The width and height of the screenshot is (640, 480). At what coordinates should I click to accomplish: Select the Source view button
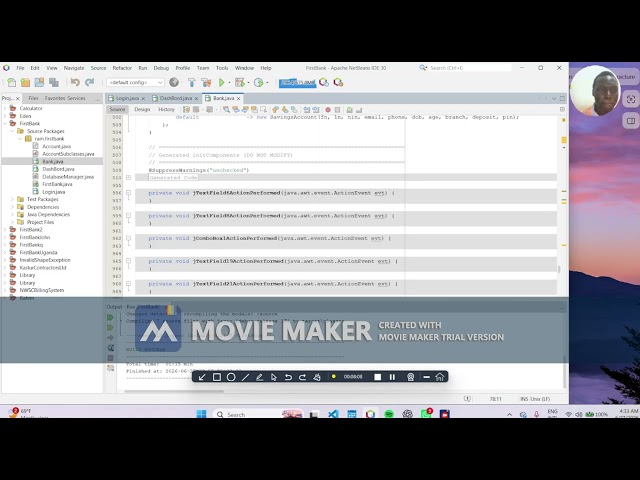[117, 109]
